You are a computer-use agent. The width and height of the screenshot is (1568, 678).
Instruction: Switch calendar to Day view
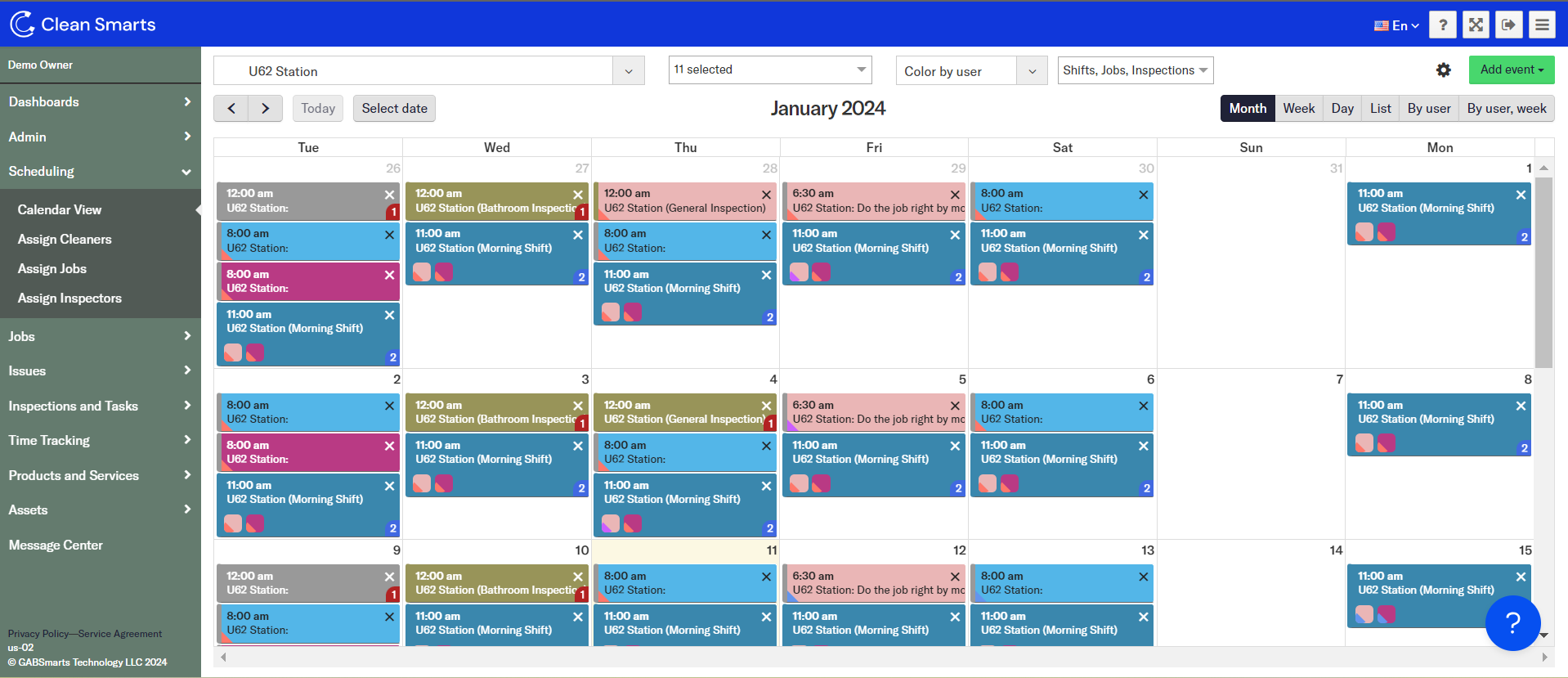click(x=1342, y=109)
